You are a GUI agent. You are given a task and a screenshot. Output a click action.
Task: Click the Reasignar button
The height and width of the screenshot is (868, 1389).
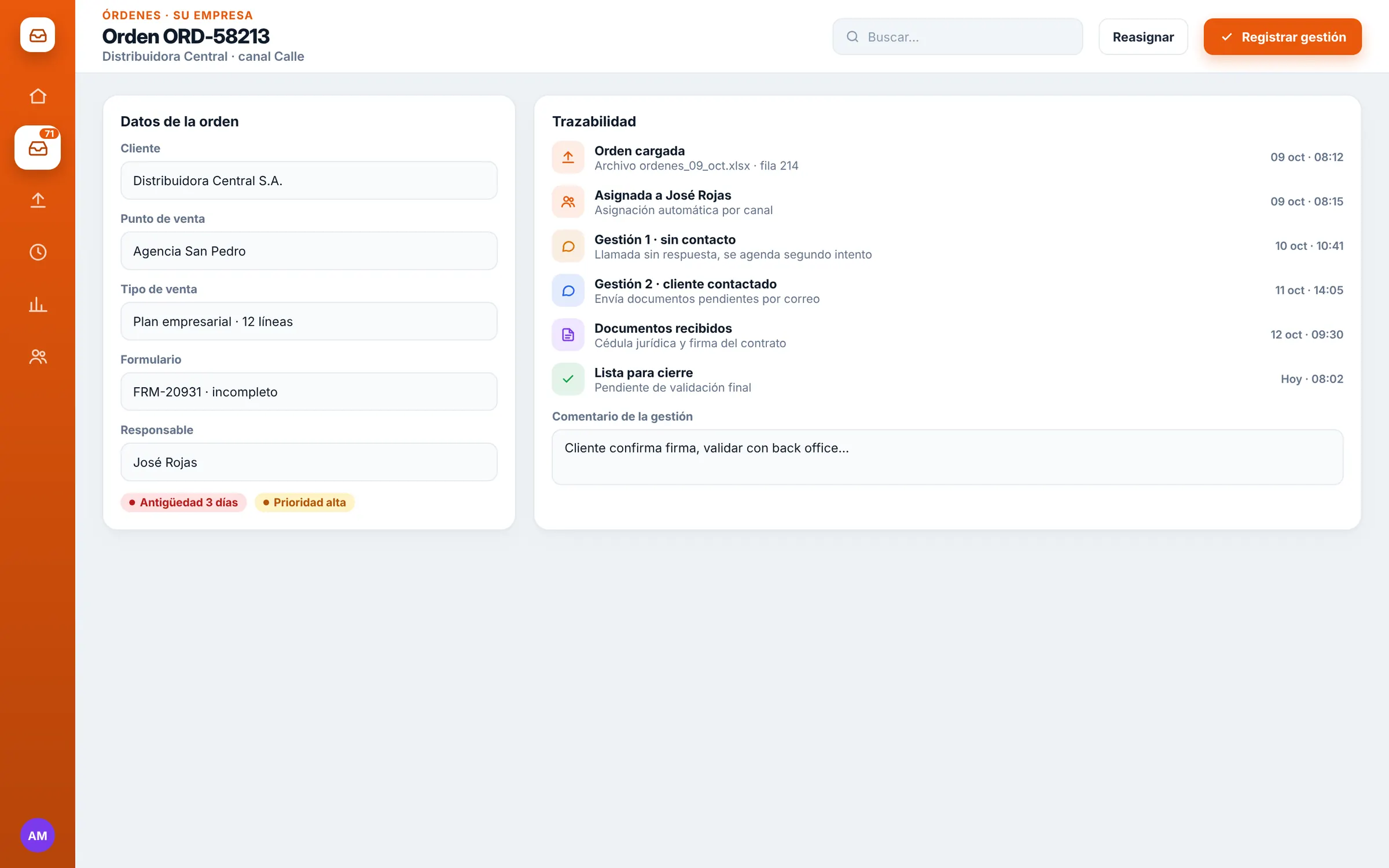click(1143, 37)
